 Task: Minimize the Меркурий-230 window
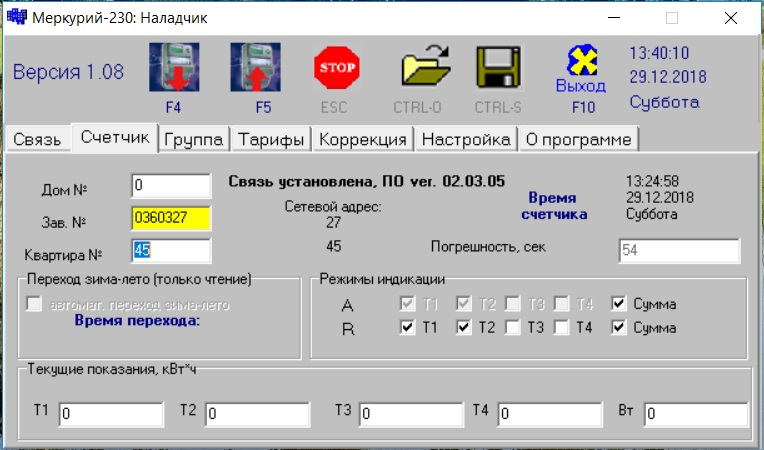pyautogui.click(x=614, y=18)
